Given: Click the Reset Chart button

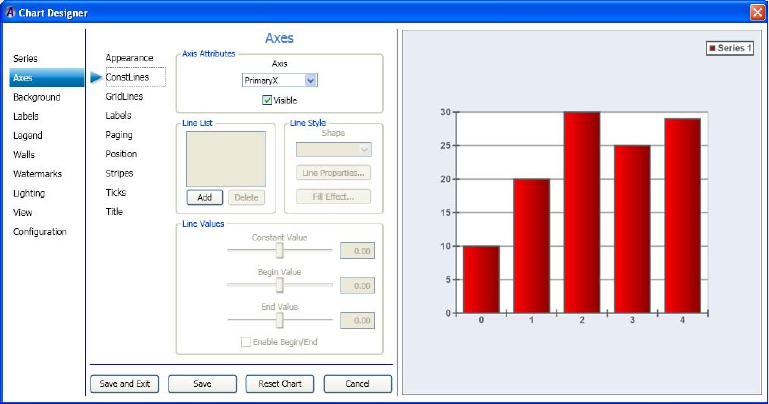Looking at the screenshot, I should click(280, 384).
